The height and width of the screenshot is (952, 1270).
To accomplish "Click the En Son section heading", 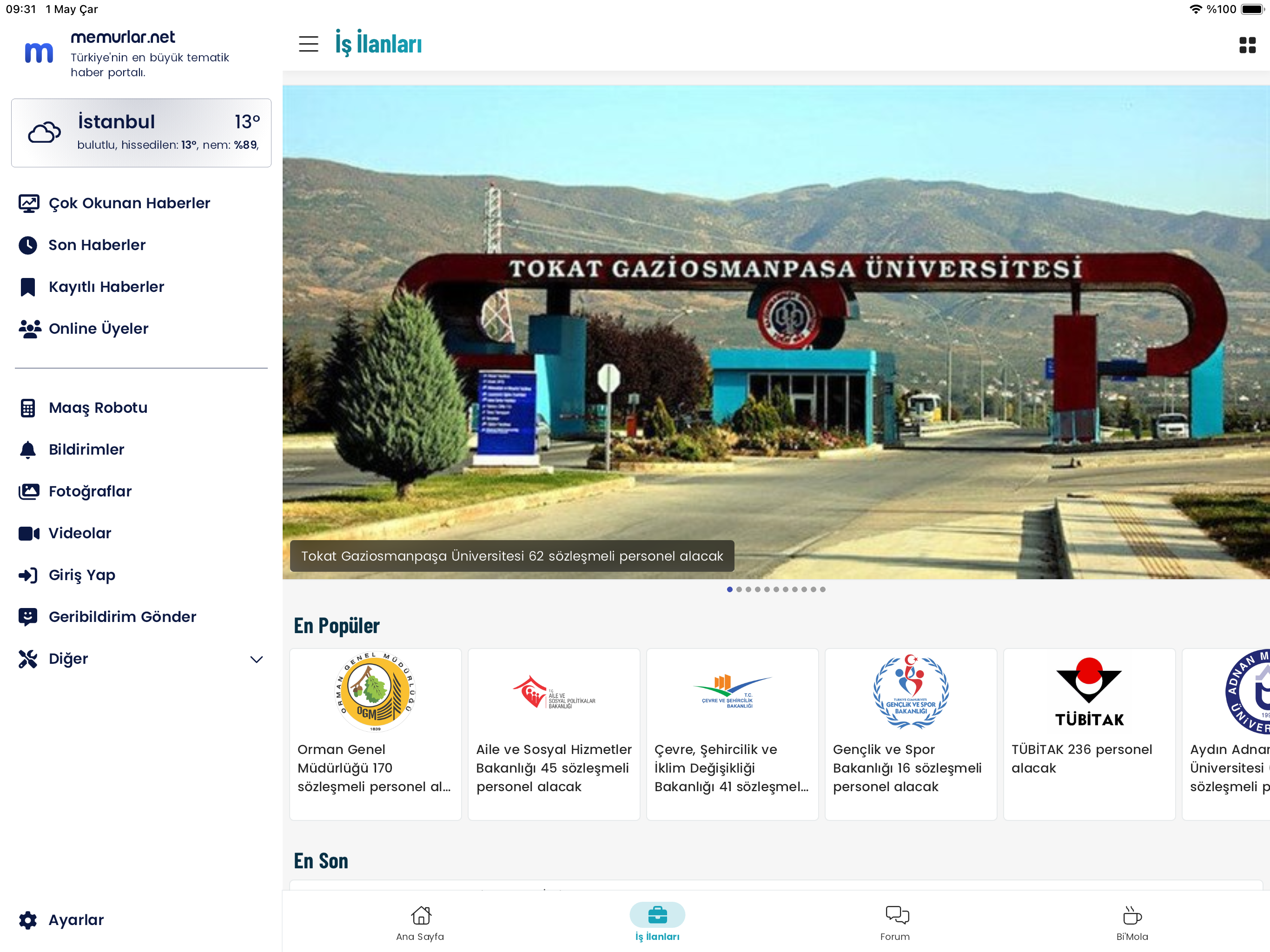I will (321, 861).
